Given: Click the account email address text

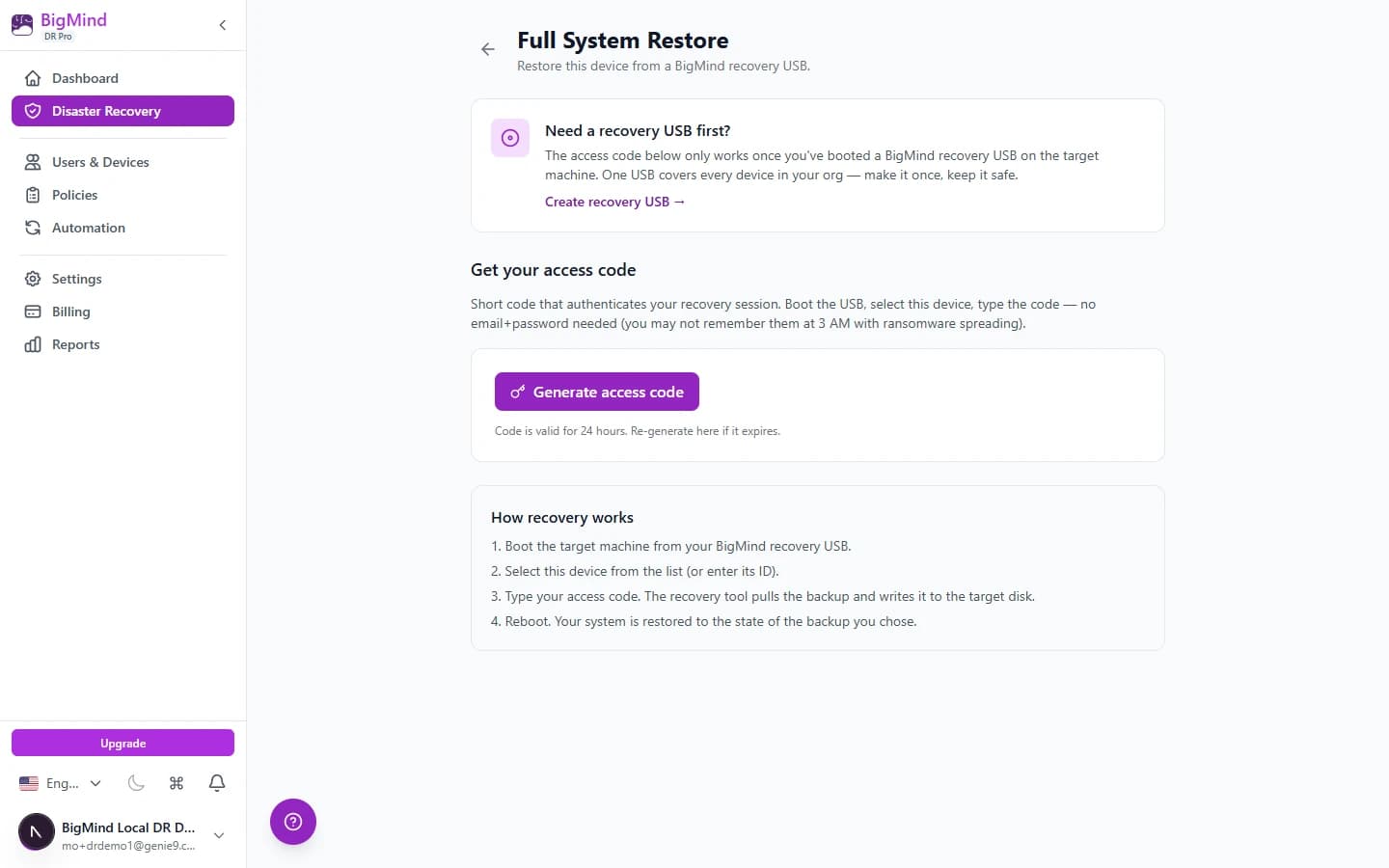Looking at the screenshot, I should coord(128,846).
